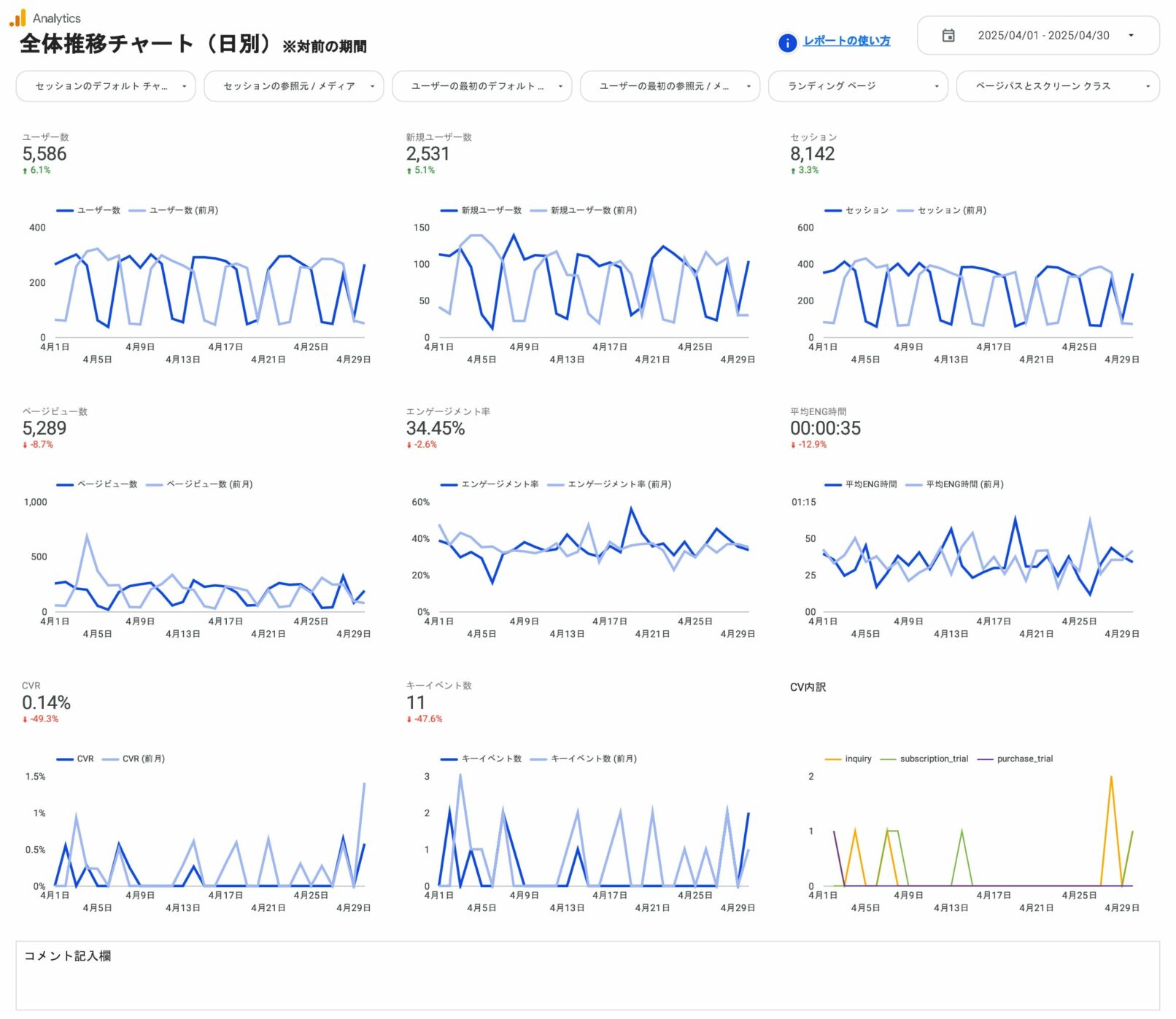Screen dimensions: 1176x1019
Task: Click the エンゲージメント率 34.45% scorecard value
Action: pyautogui.click(x=435, y=428)
